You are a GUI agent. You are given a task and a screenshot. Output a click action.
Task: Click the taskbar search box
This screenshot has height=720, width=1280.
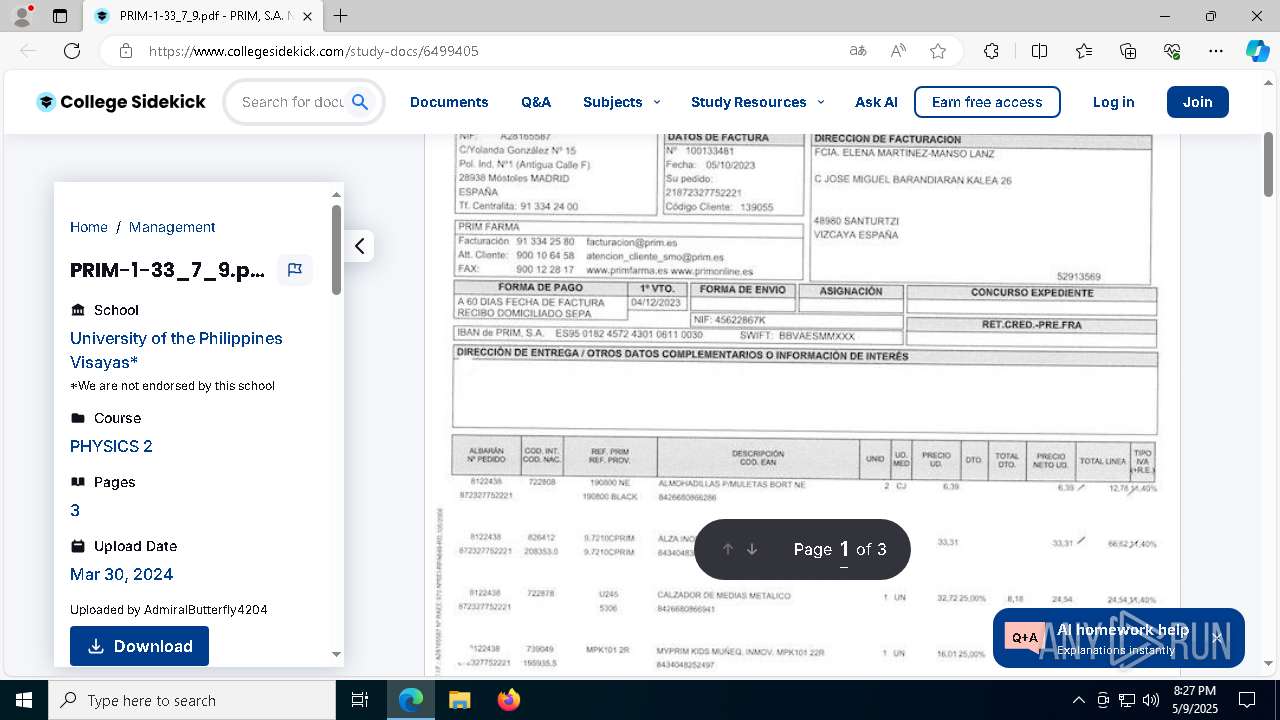tap(192, 700)
